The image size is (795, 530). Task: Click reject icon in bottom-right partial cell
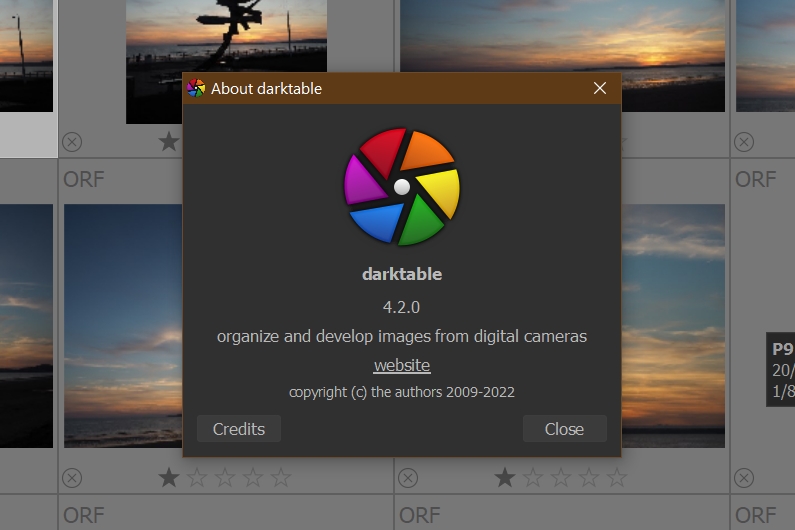coord(744,478)
